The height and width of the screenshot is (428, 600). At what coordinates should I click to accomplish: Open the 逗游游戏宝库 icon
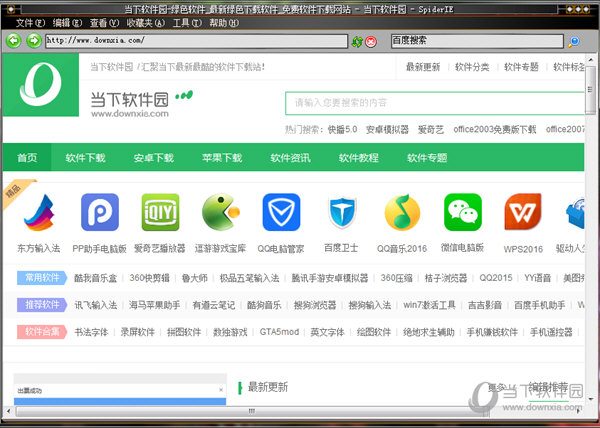(221, 212)
